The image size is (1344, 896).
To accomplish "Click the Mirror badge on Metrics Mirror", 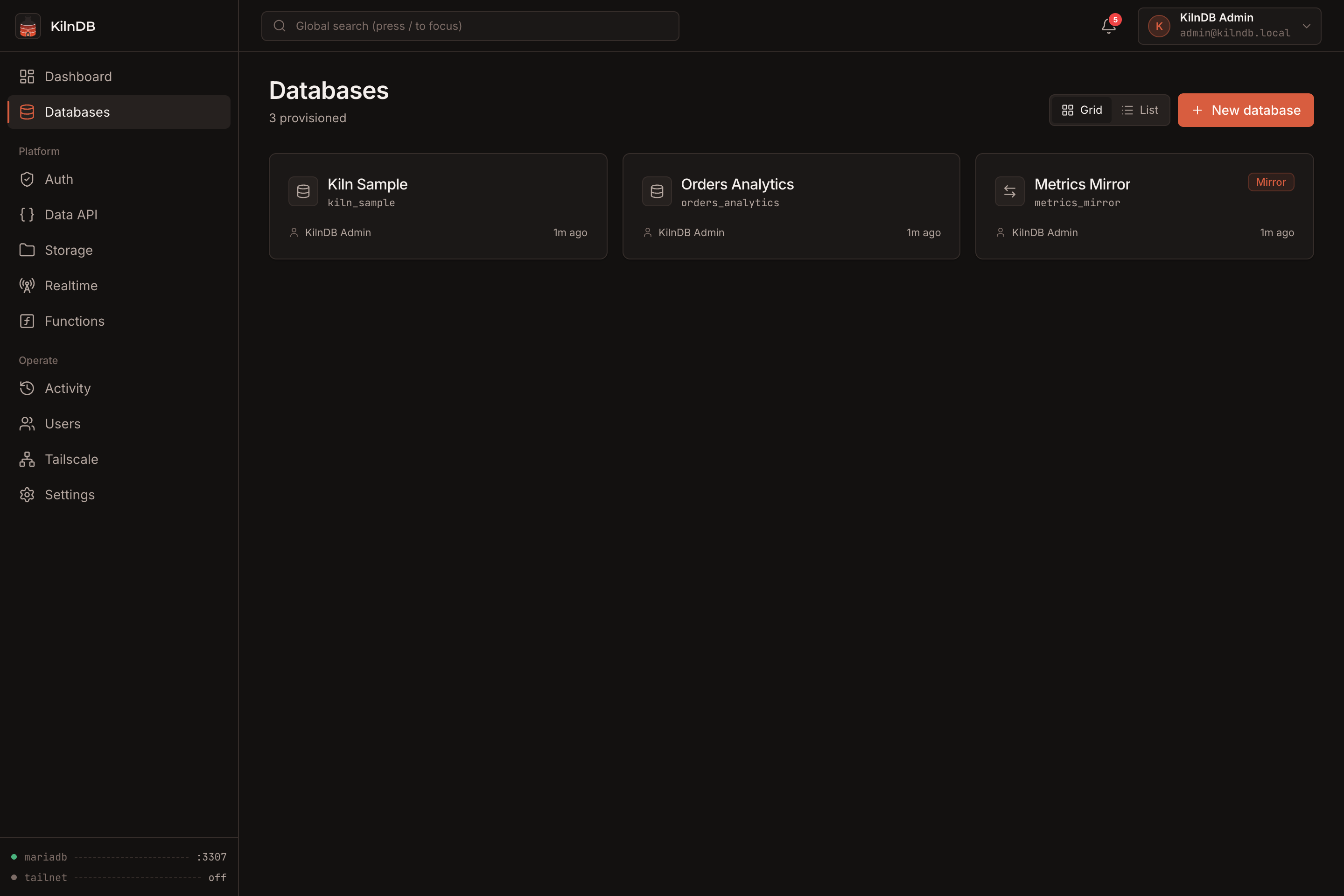I will 1271,182.
